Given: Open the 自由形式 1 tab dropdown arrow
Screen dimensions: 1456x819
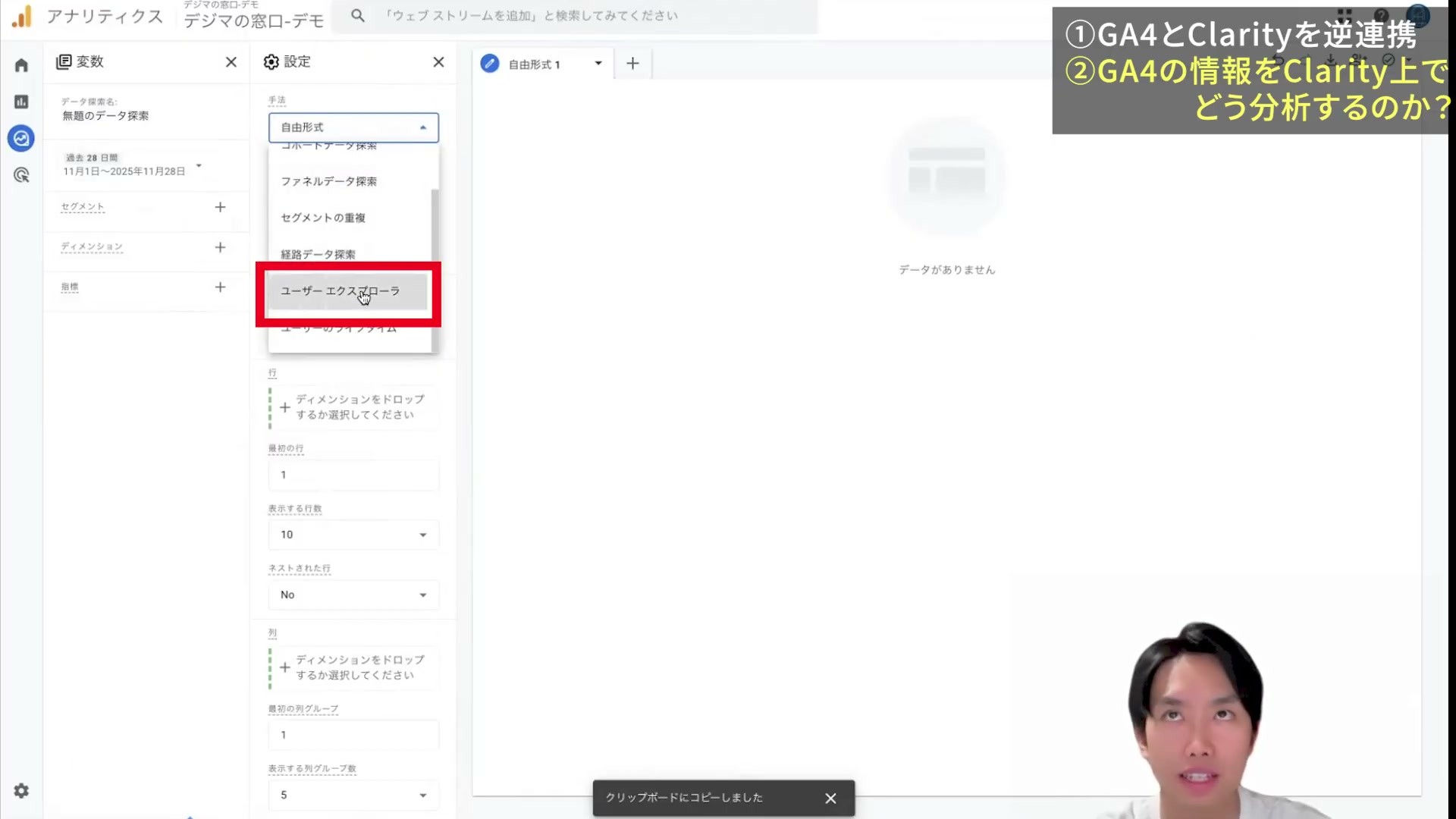Looking at the screenshot, I should (598, 64).
